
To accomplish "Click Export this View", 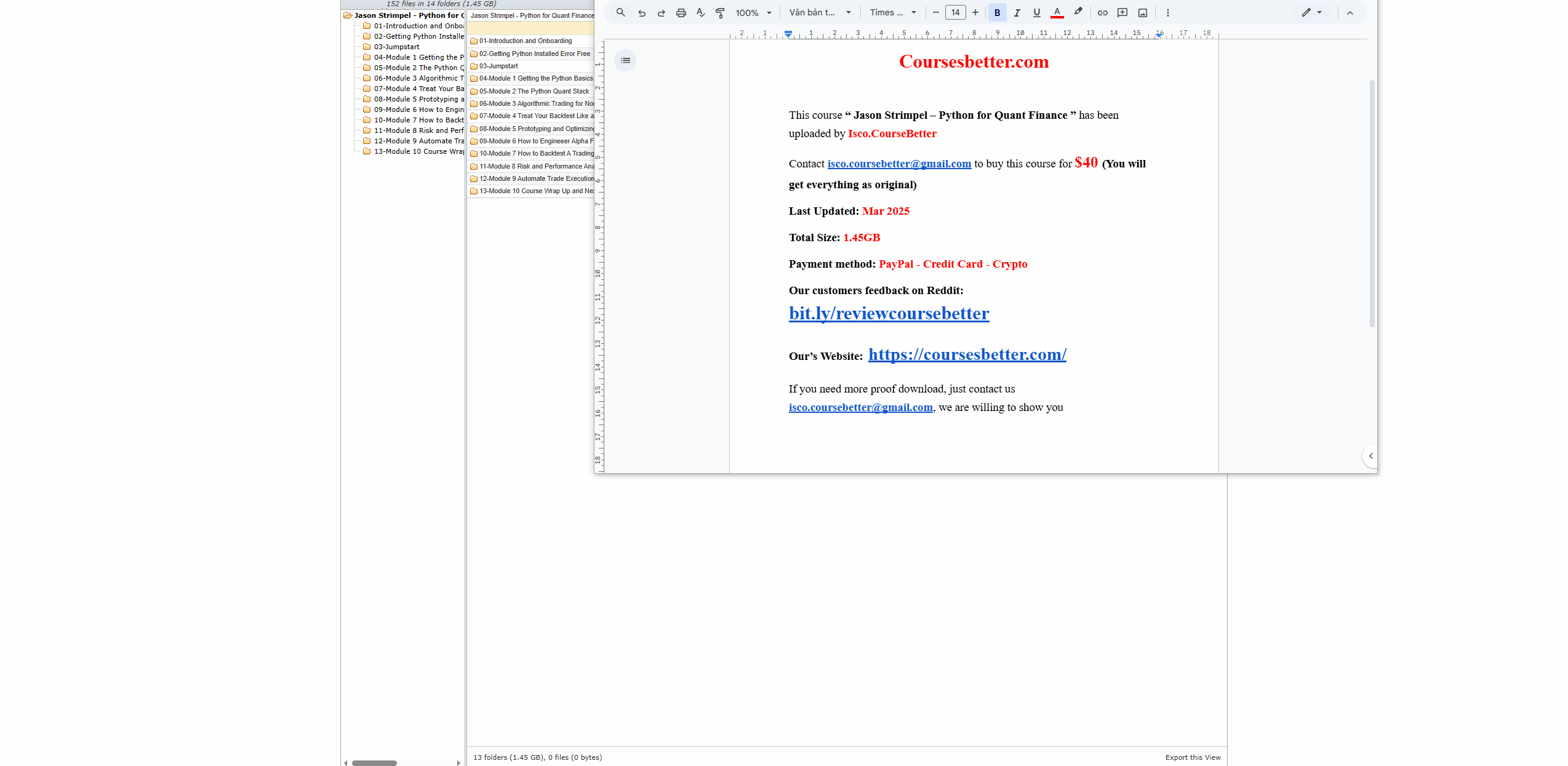I will point(1192,757).
